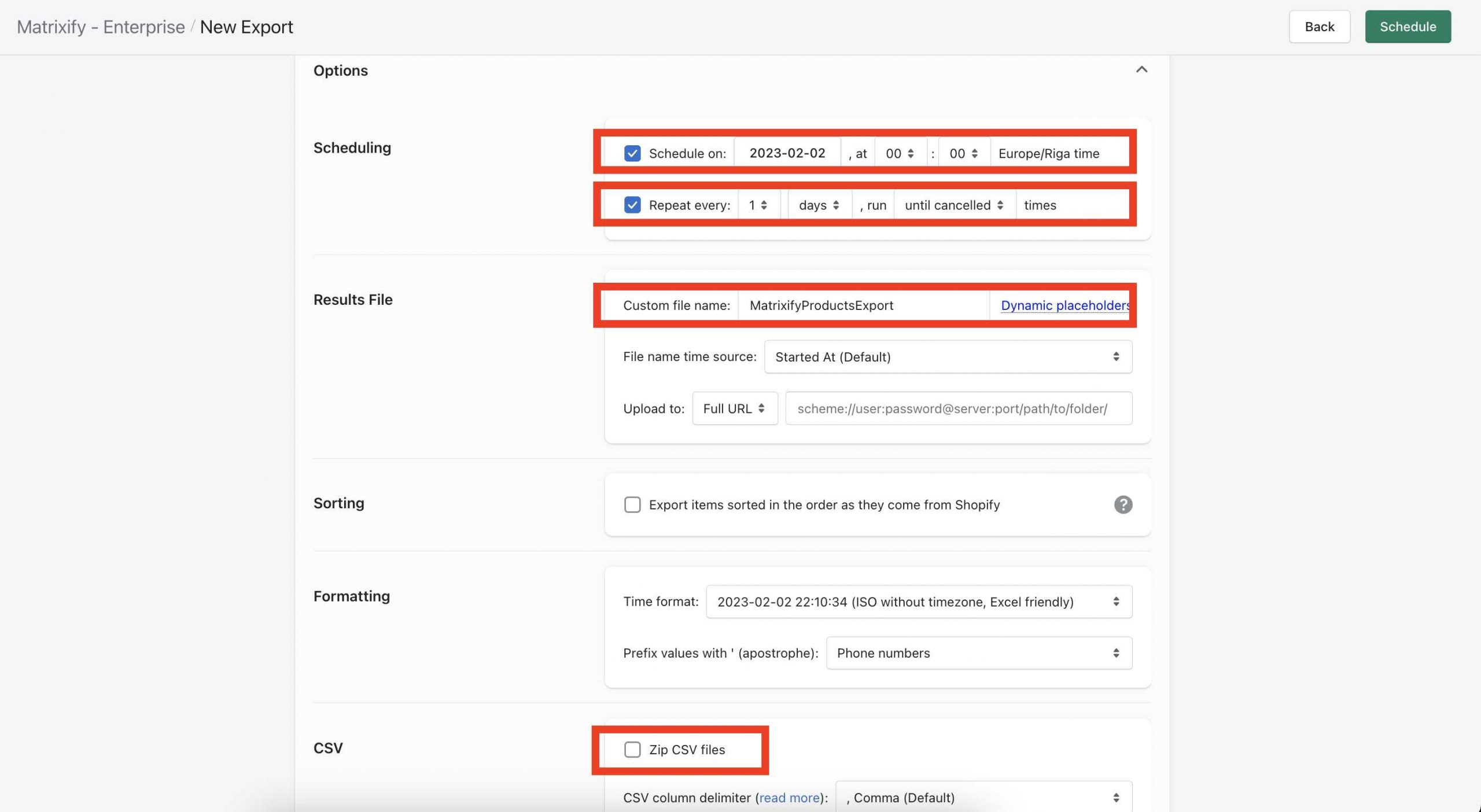Open the until cancelled dropdown
This screenshot has width=1481, height=812.
tap(954, 205)
